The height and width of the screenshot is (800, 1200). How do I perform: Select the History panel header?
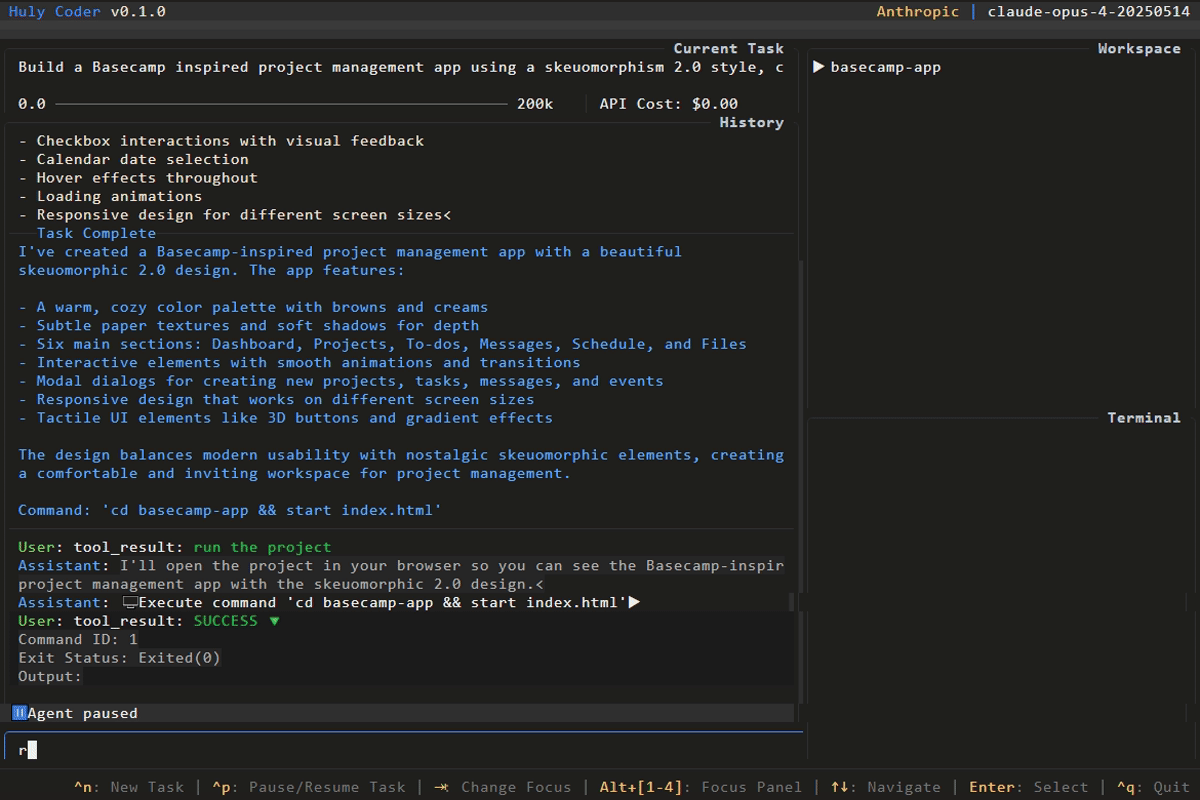[x=751, y=121]
